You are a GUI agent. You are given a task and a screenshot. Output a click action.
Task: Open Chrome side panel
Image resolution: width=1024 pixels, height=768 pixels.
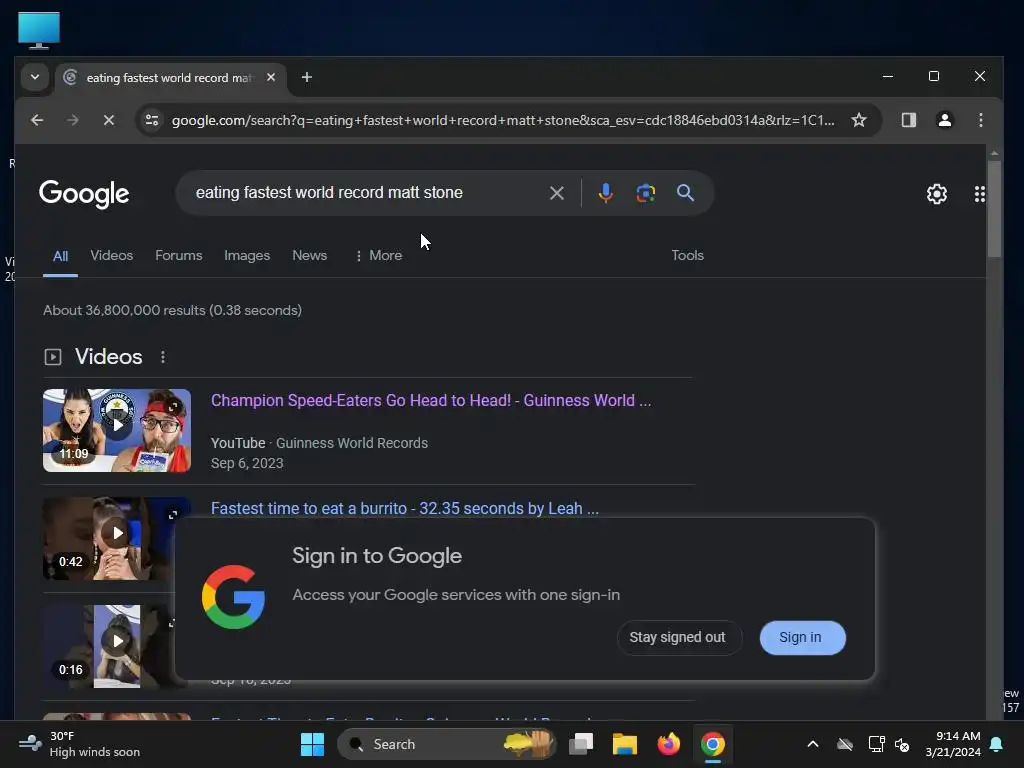908,120
